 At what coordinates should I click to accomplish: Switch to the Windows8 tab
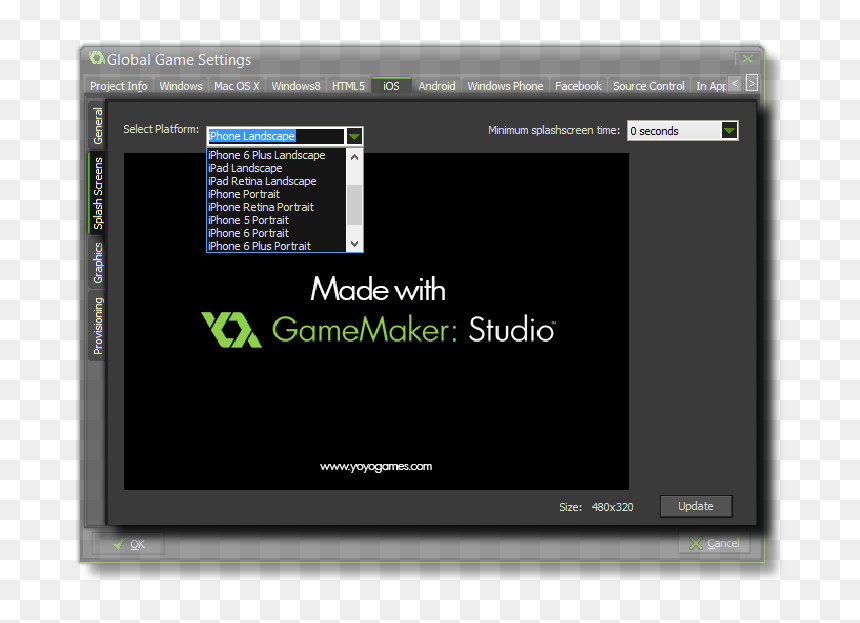point(296,86)
